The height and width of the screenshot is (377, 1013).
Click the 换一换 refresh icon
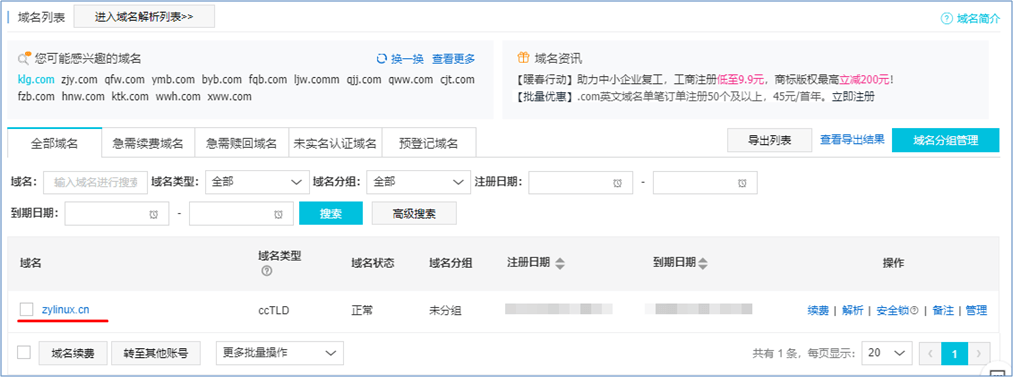[x=381, y=59]
